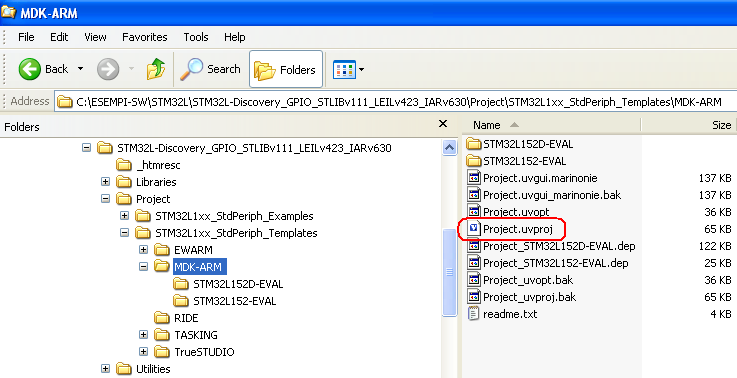Click STM32L152-EVAL folder icon in file list
The image size is (737, 378).
click(474, 161)
